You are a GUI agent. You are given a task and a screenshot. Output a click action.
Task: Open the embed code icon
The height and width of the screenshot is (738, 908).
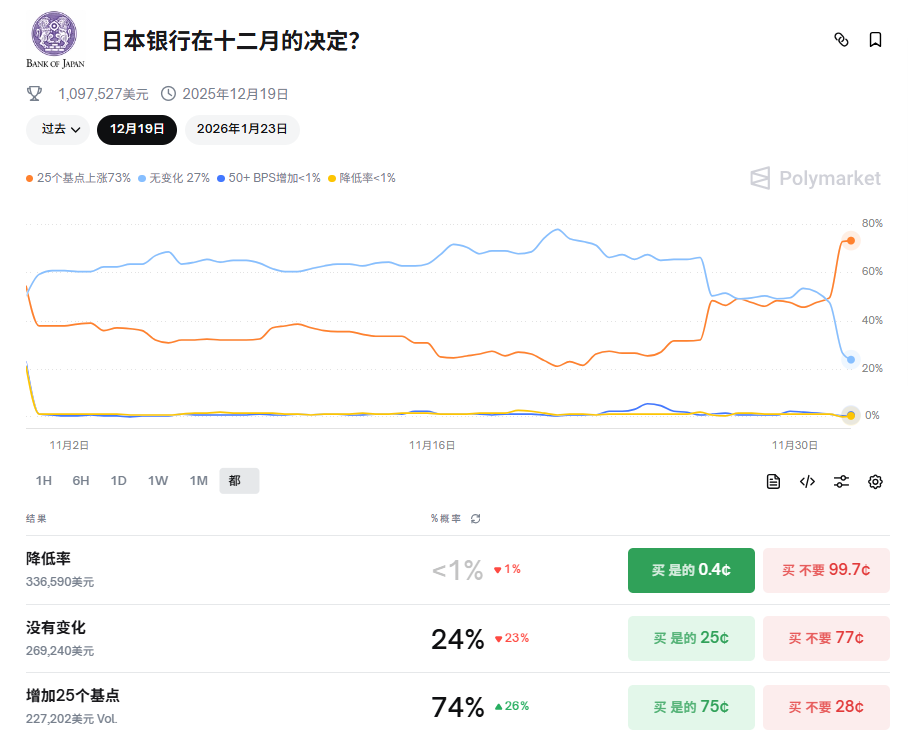807,481
